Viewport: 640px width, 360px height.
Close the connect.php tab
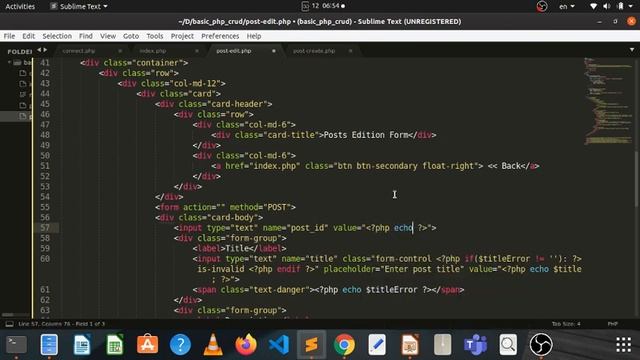click(120, 51)
